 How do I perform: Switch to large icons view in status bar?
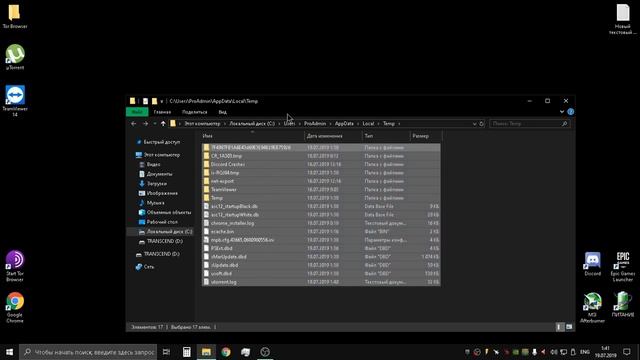coord(569,327)
